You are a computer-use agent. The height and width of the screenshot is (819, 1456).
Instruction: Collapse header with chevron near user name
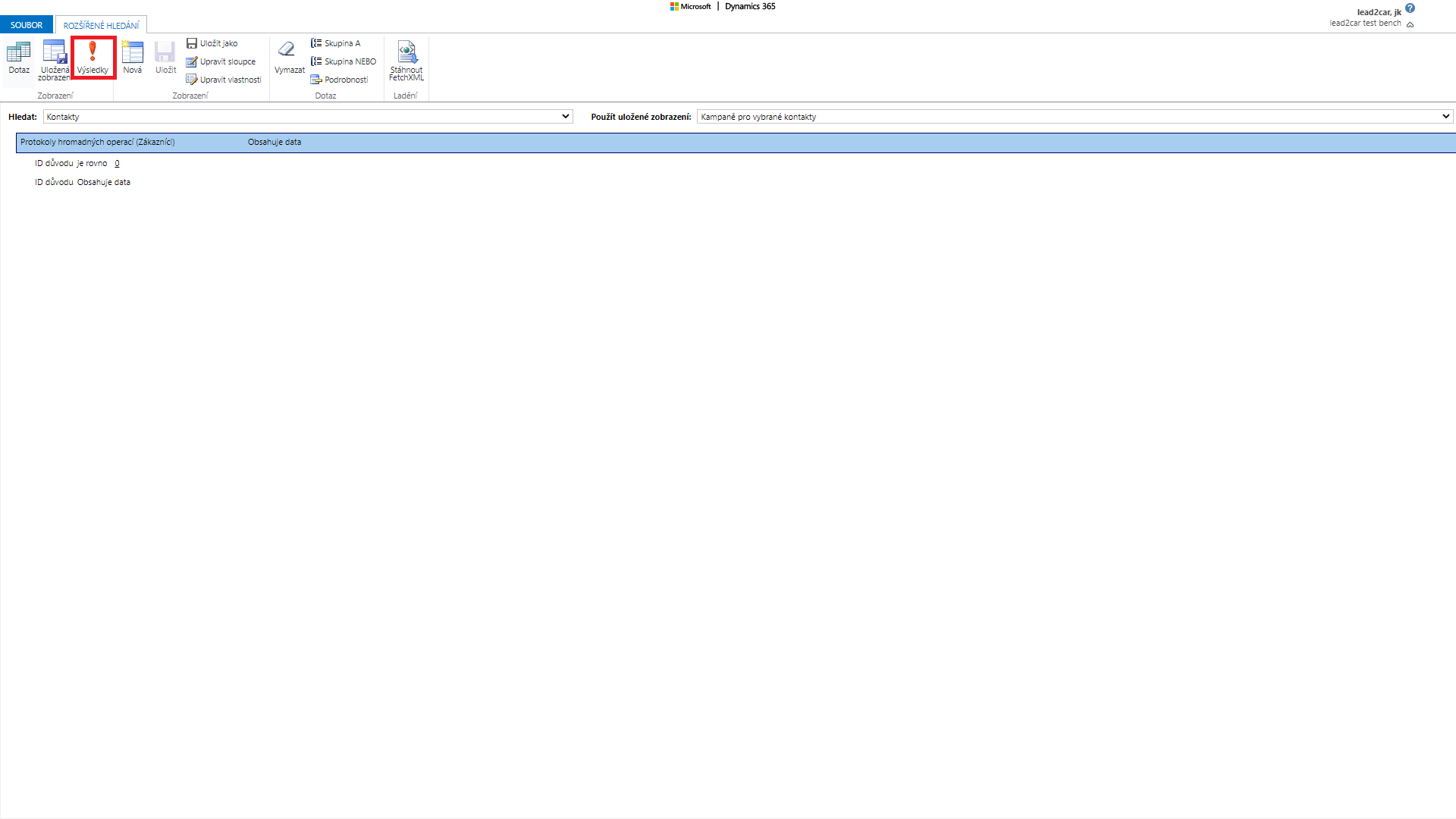pyautogui.click(x=1410, y=24)
